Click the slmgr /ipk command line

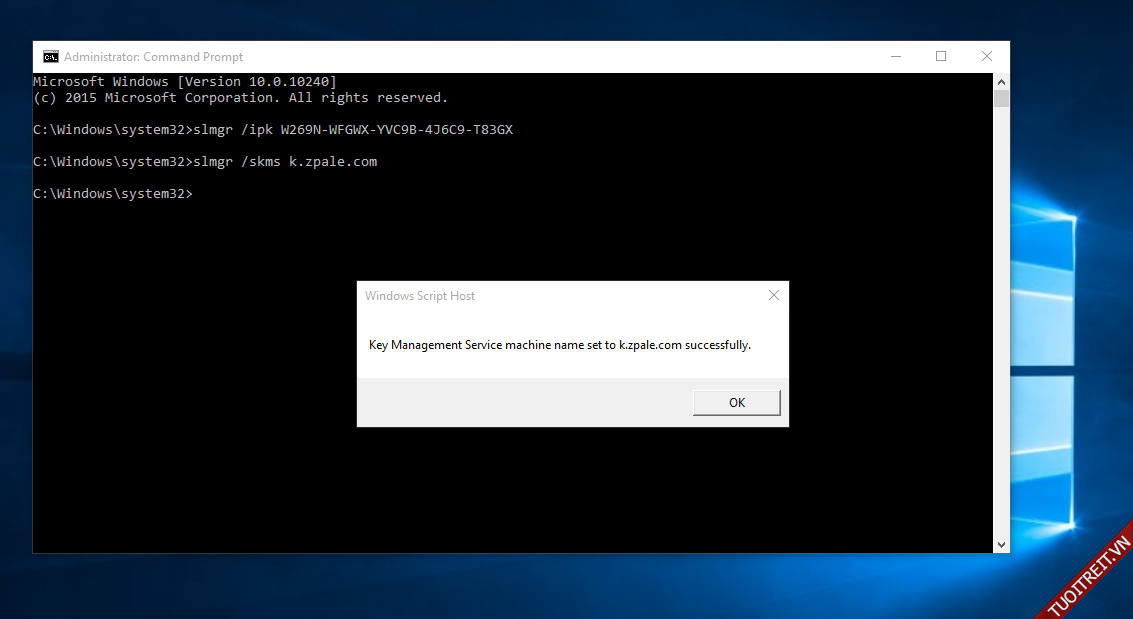tap(273, 130)
